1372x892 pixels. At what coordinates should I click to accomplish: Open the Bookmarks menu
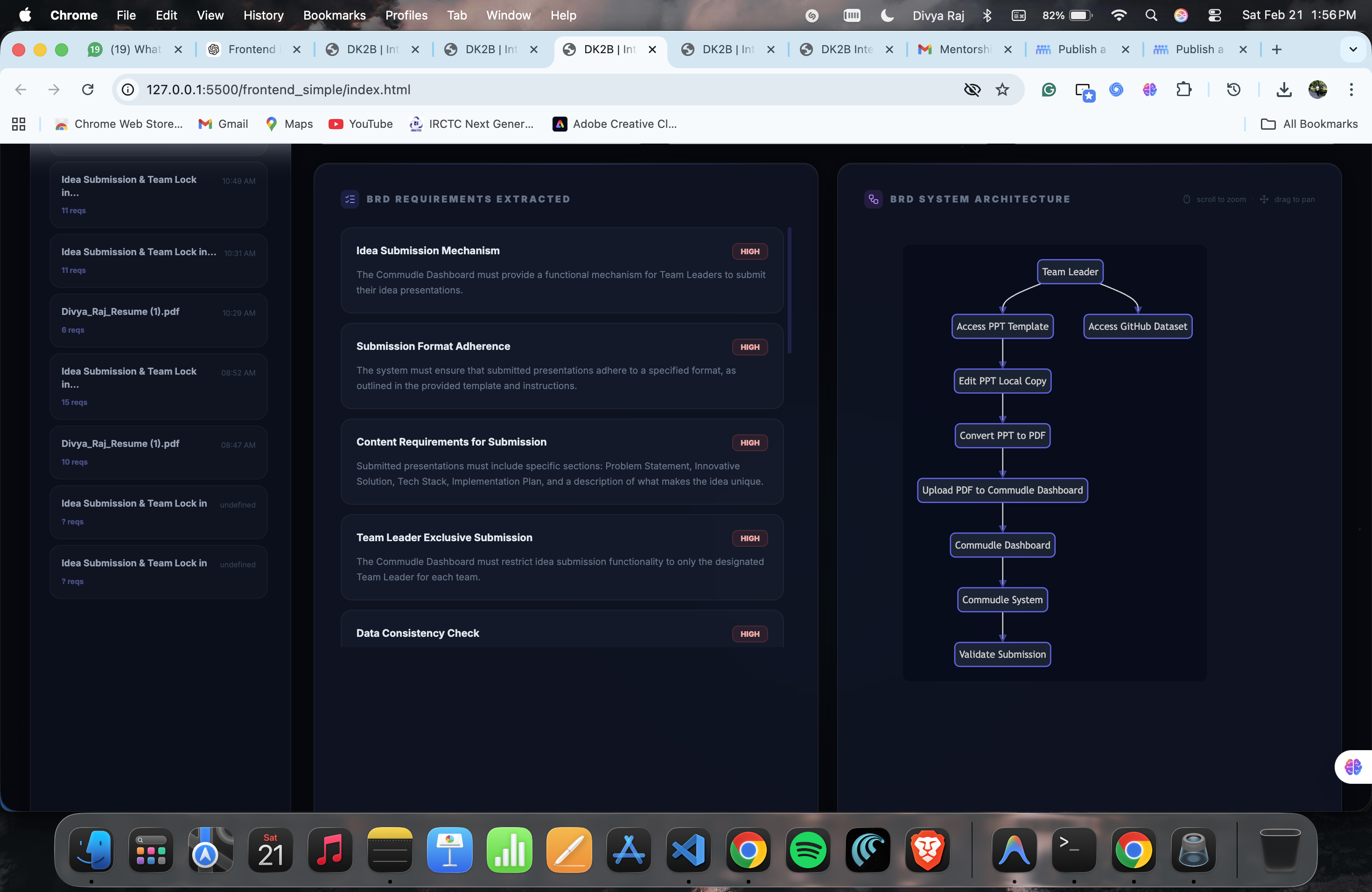pos(334,15)
